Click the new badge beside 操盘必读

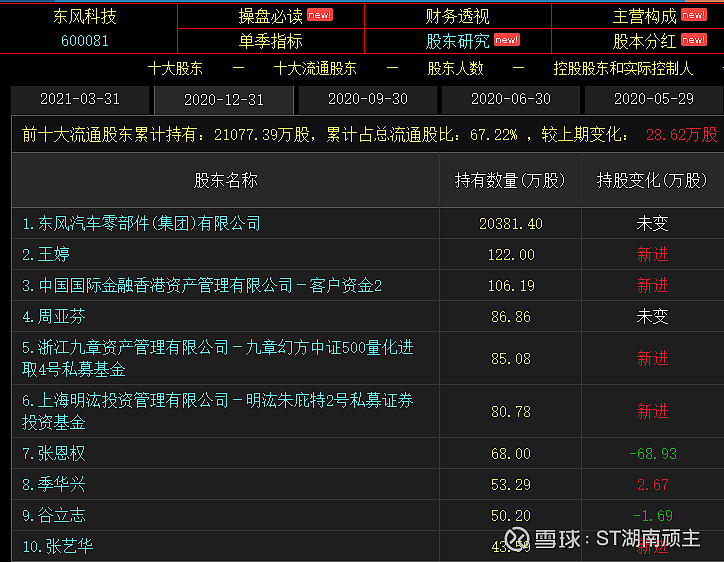coord(320,15)
